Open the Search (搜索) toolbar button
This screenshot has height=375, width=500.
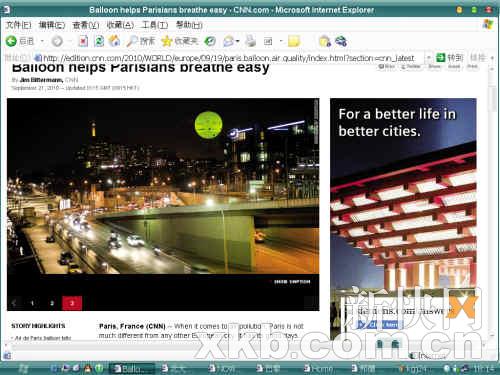pos(141,41)
